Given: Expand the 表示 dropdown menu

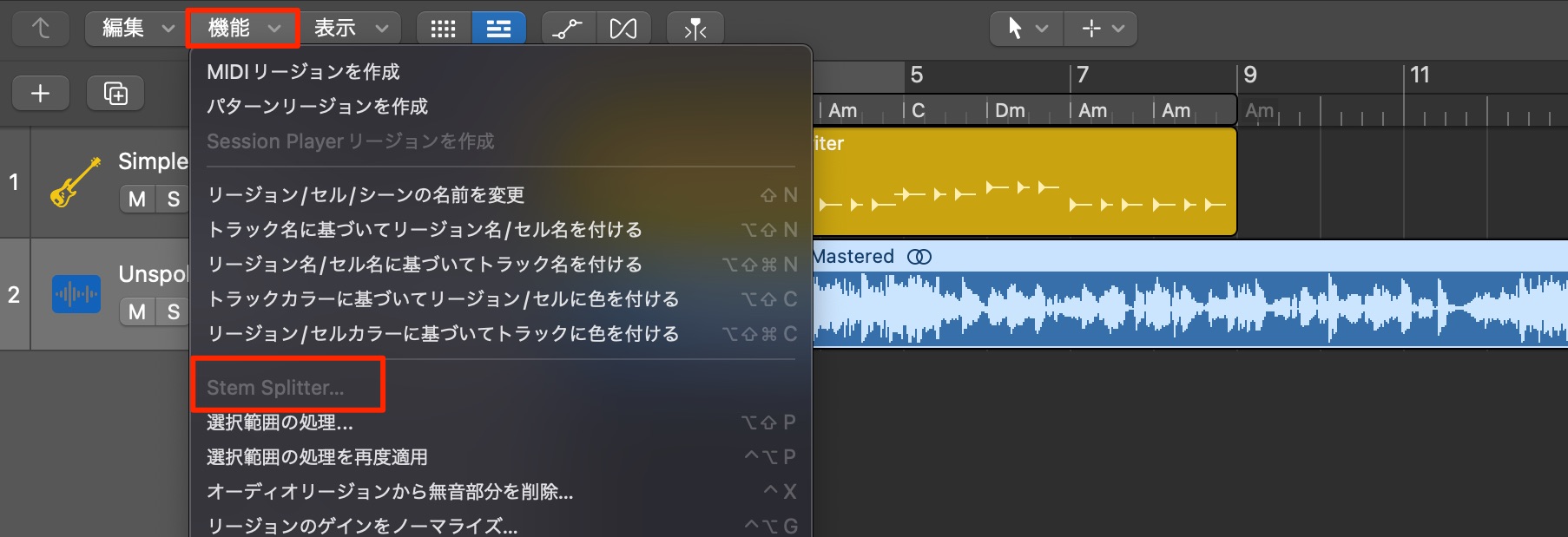Looking at the screenshot, I should pos(351,28).
